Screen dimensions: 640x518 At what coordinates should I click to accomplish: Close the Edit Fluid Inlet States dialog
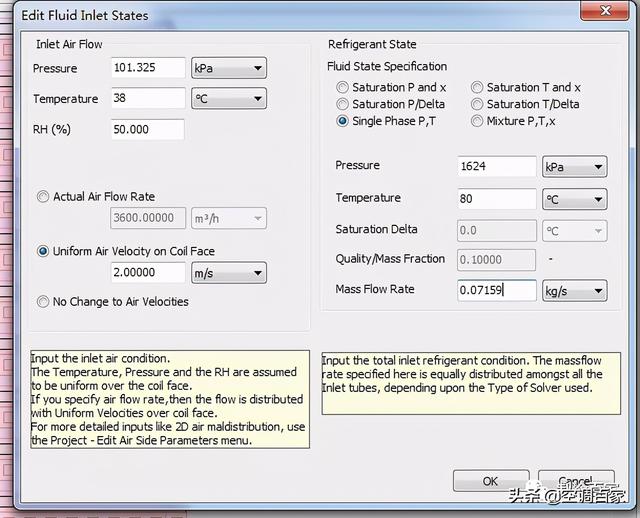coord(605,10)
